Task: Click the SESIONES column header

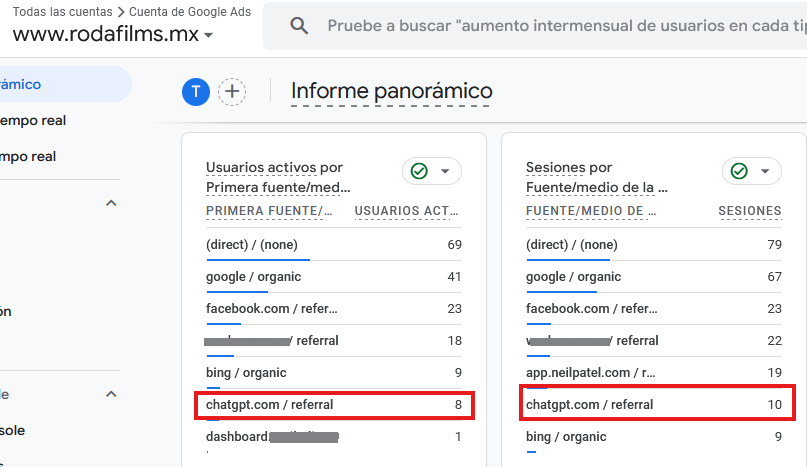Action: tap(749, 211)
